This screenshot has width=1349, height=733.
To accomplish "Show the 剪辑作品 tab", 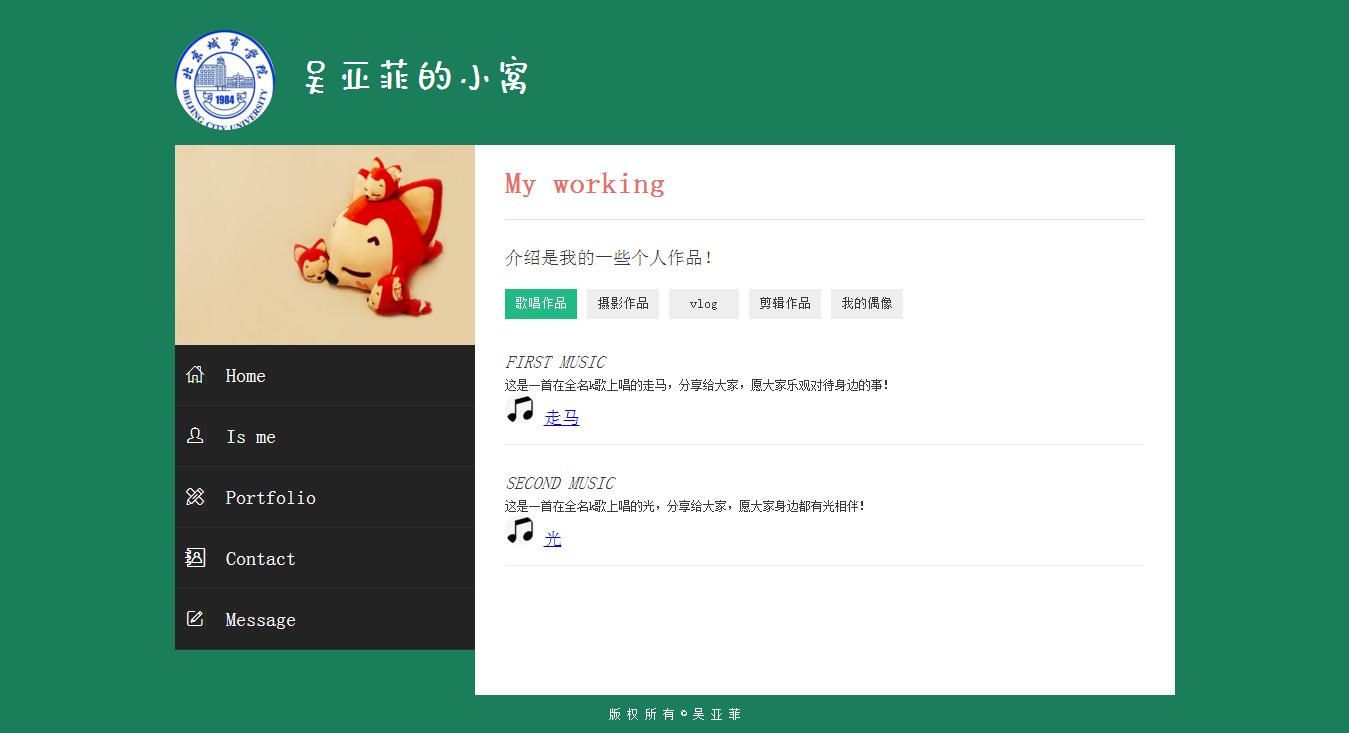I will tap(785, 304).
